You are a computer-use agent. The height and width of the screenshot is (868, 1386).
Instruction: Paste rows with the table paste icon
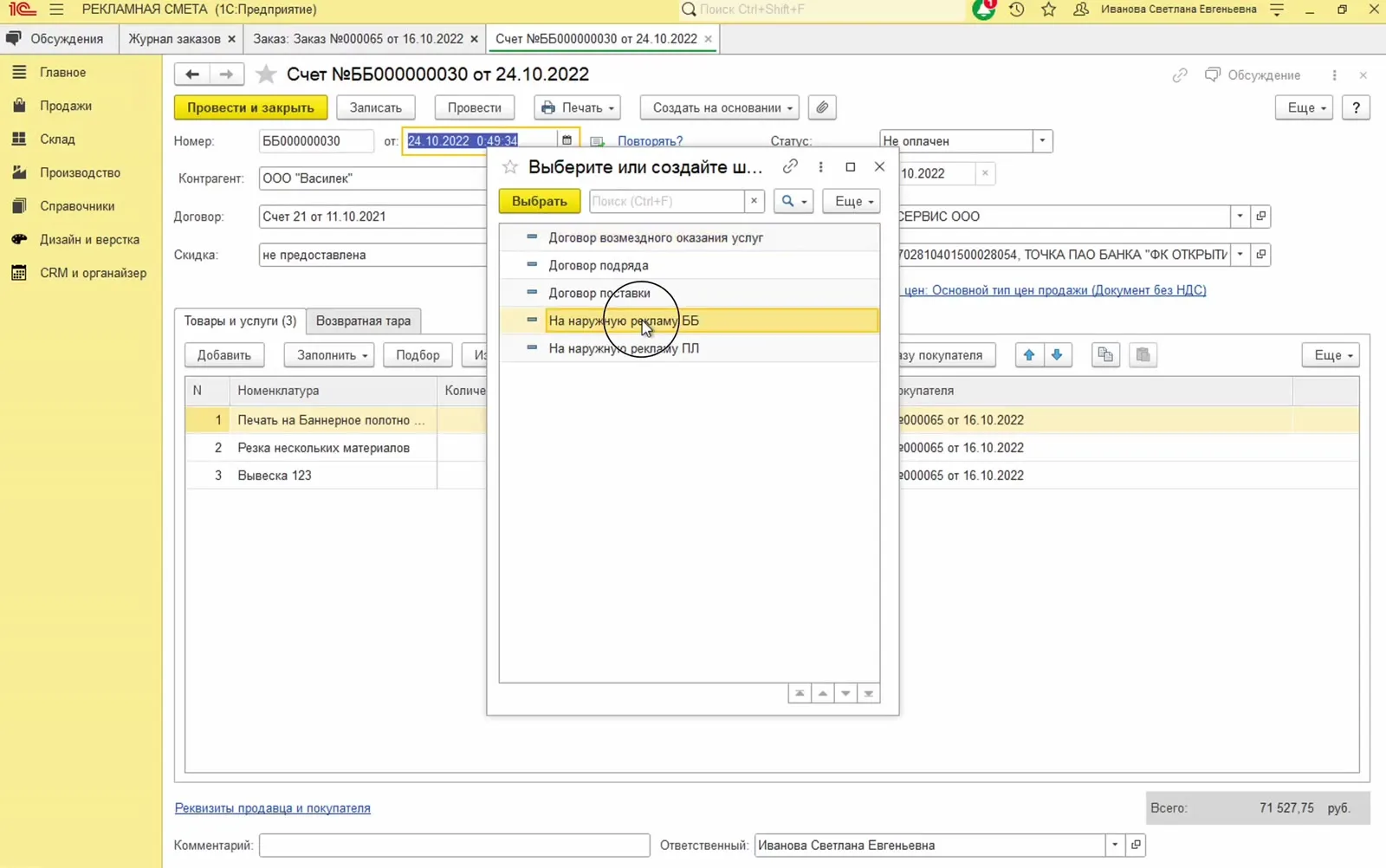click(1143, 355)
